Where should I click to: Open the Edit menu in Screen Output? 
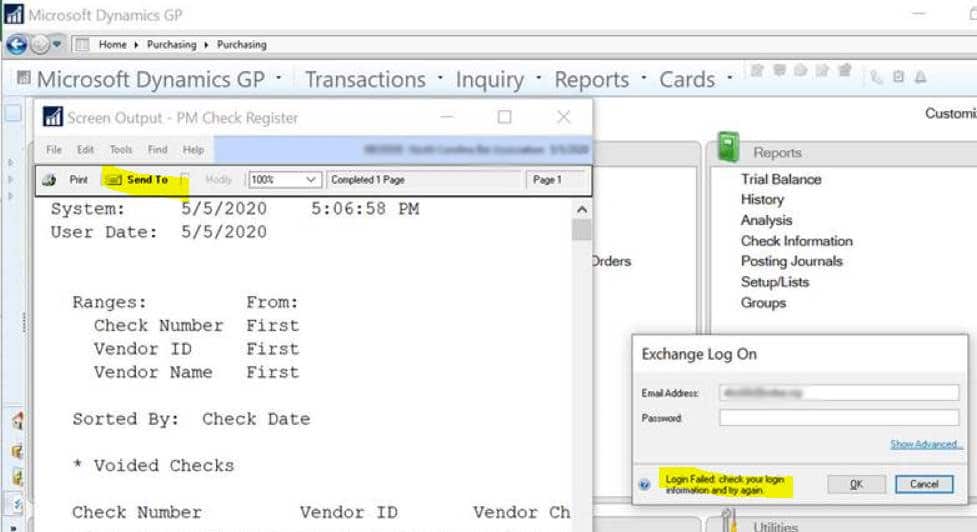click(x=85, y=150)
